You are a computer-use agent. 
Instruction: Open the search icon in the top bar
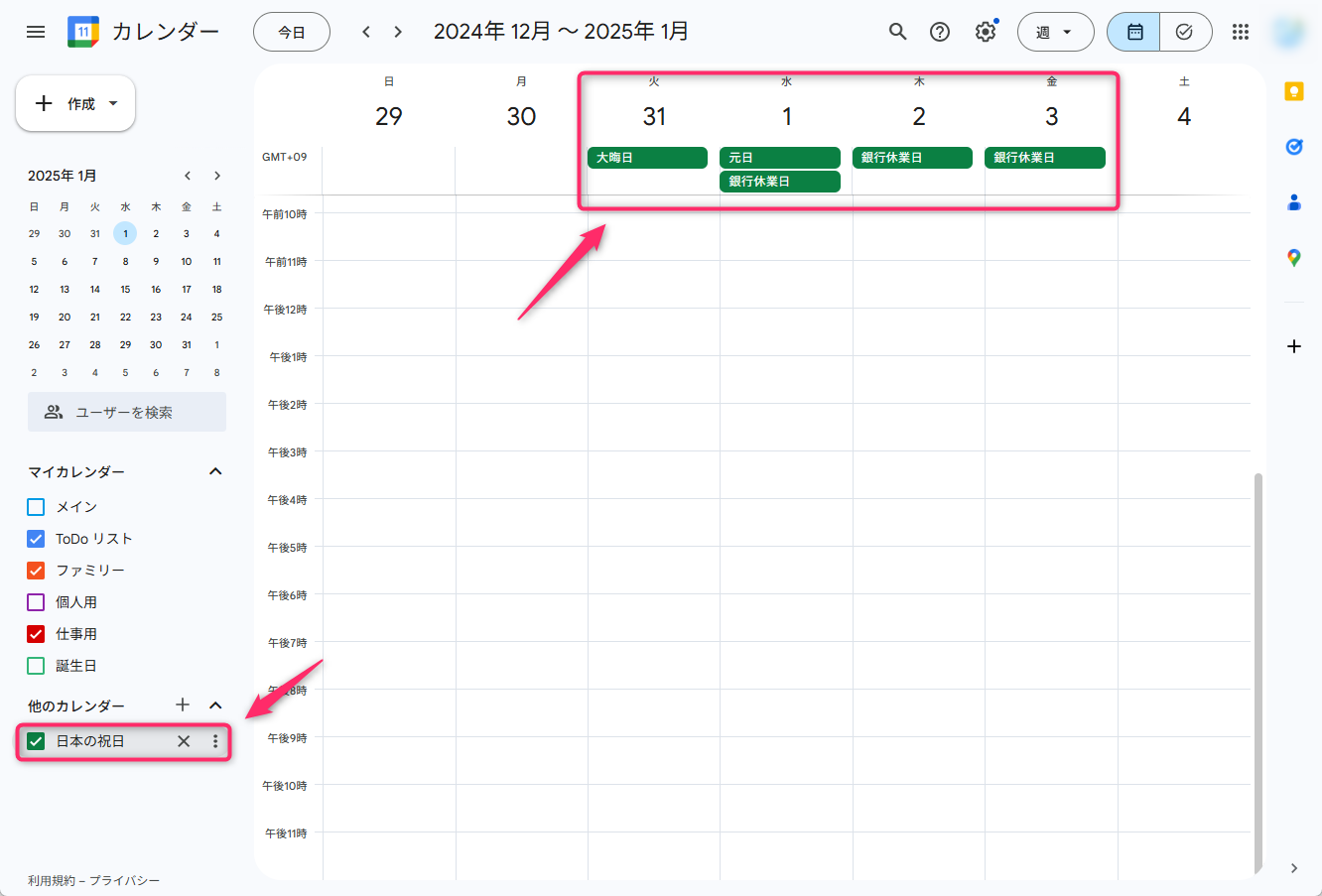click(897, 31)
